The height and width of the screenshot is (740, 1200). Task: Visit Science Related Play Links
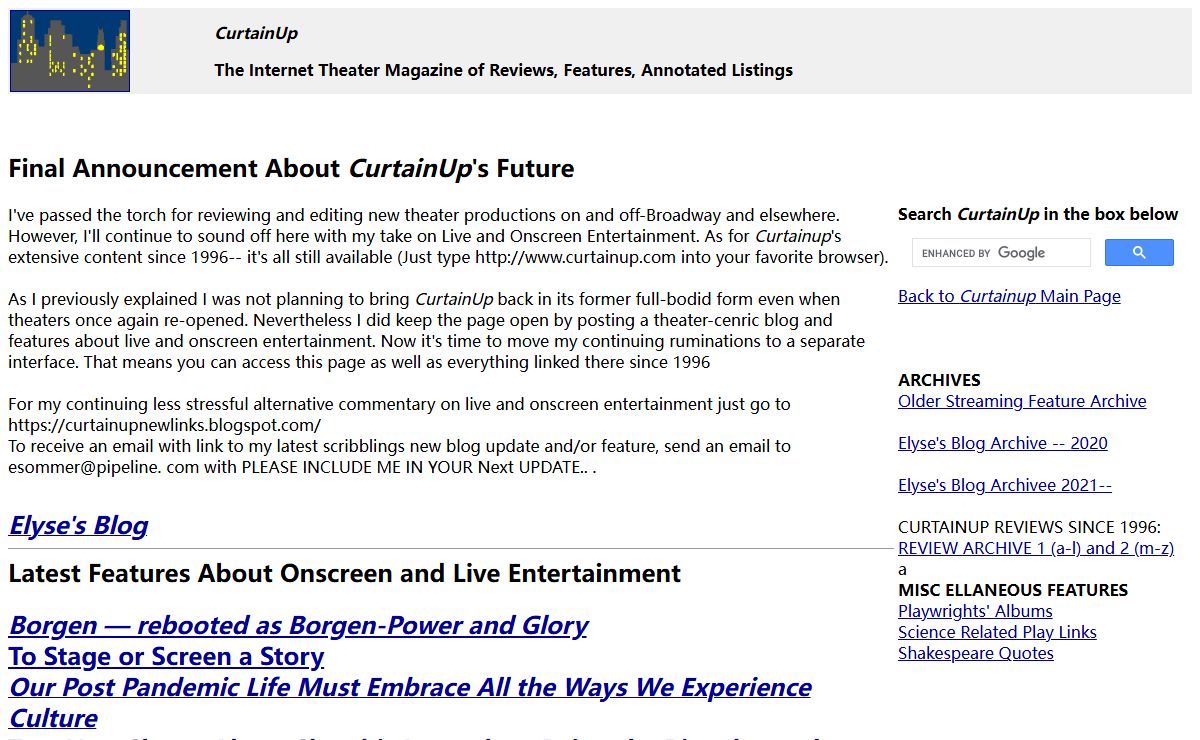point(997,632)
